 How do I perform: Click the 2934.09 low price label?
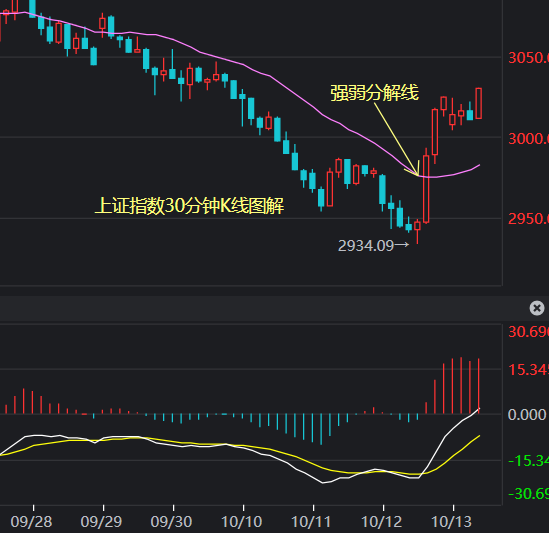(366, 246)
